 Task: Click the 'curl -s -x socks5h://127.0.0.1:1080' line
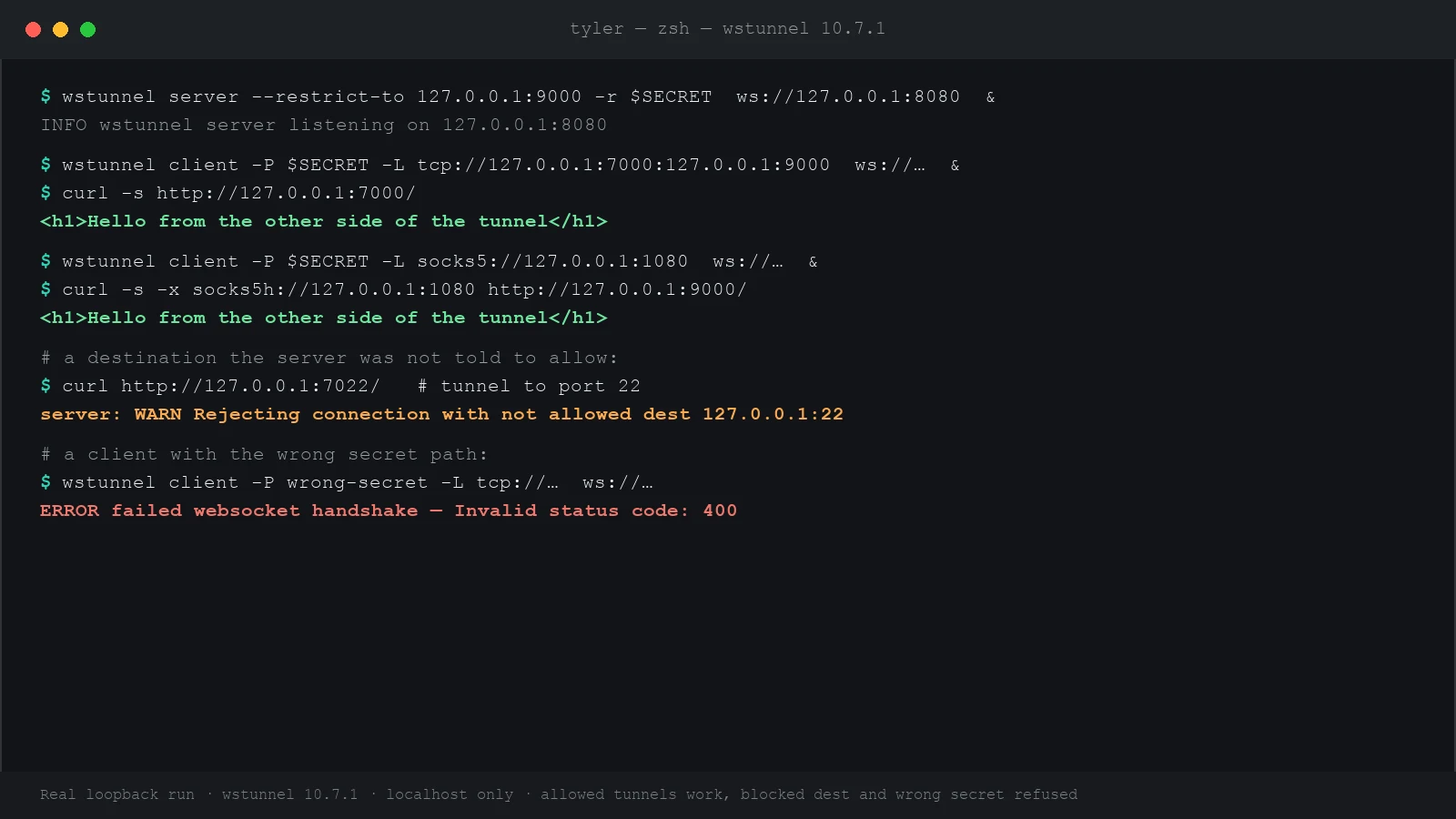pos(393,289)
